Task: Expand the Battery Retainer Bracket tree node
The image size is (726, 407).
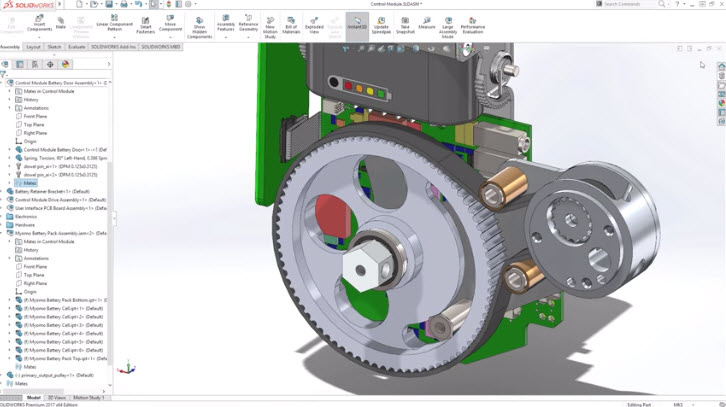Action: coord(4,191)
